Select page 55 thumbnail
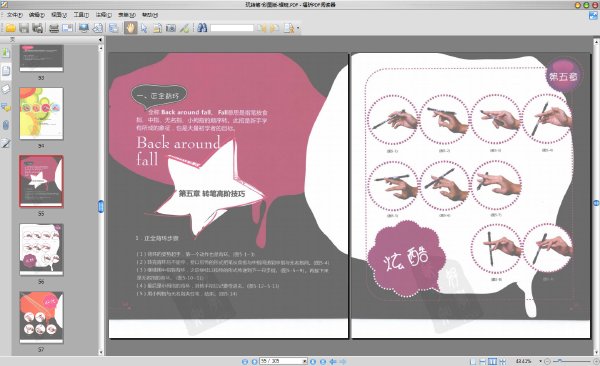Image resolution: width=600 pixels, height=366 pixels. 41,181
